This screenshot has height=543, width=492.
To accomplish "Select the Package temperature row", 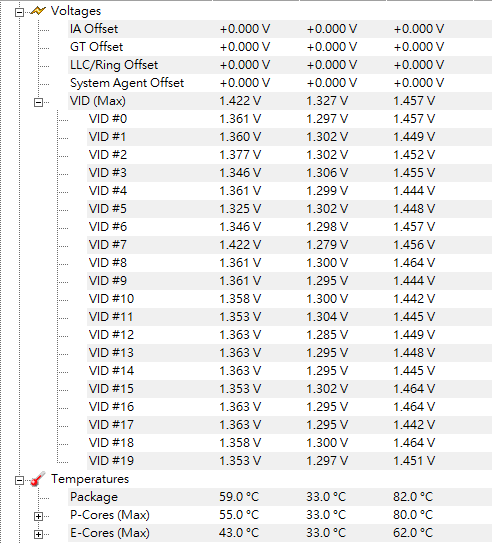I will 280,497.
